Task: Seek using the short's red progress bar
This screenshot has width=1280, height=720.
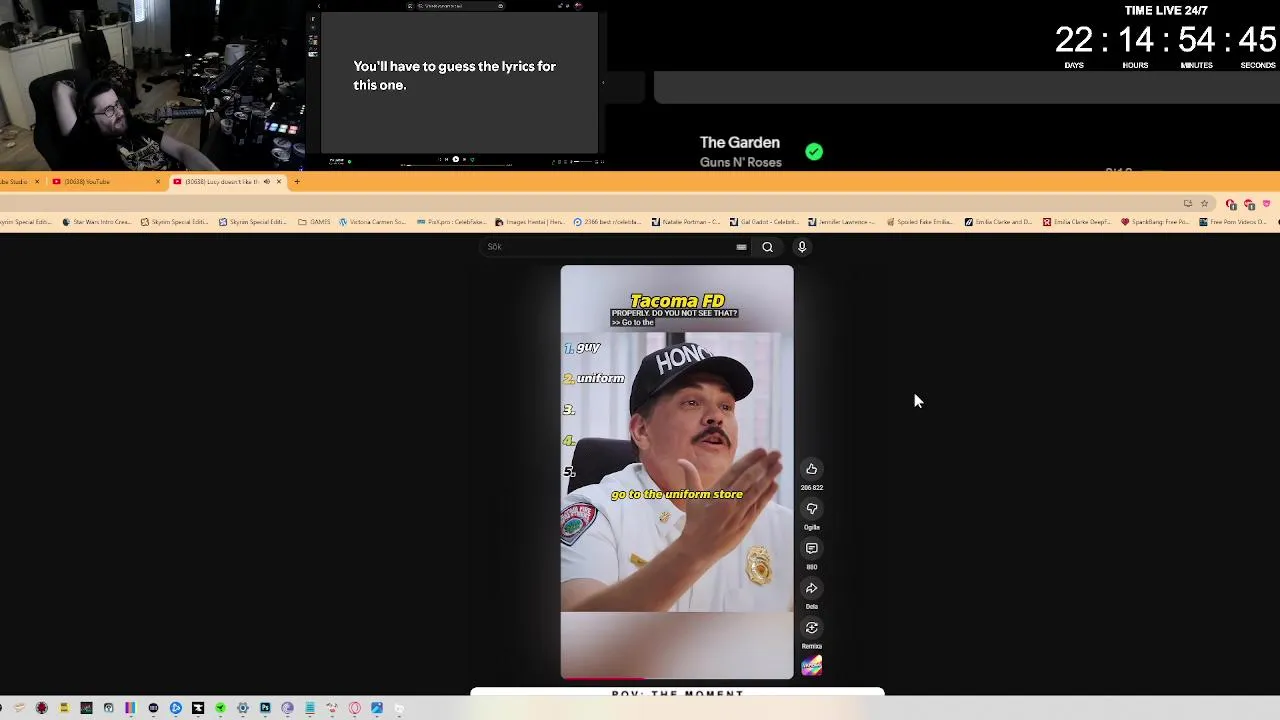Action: point(677,678)
